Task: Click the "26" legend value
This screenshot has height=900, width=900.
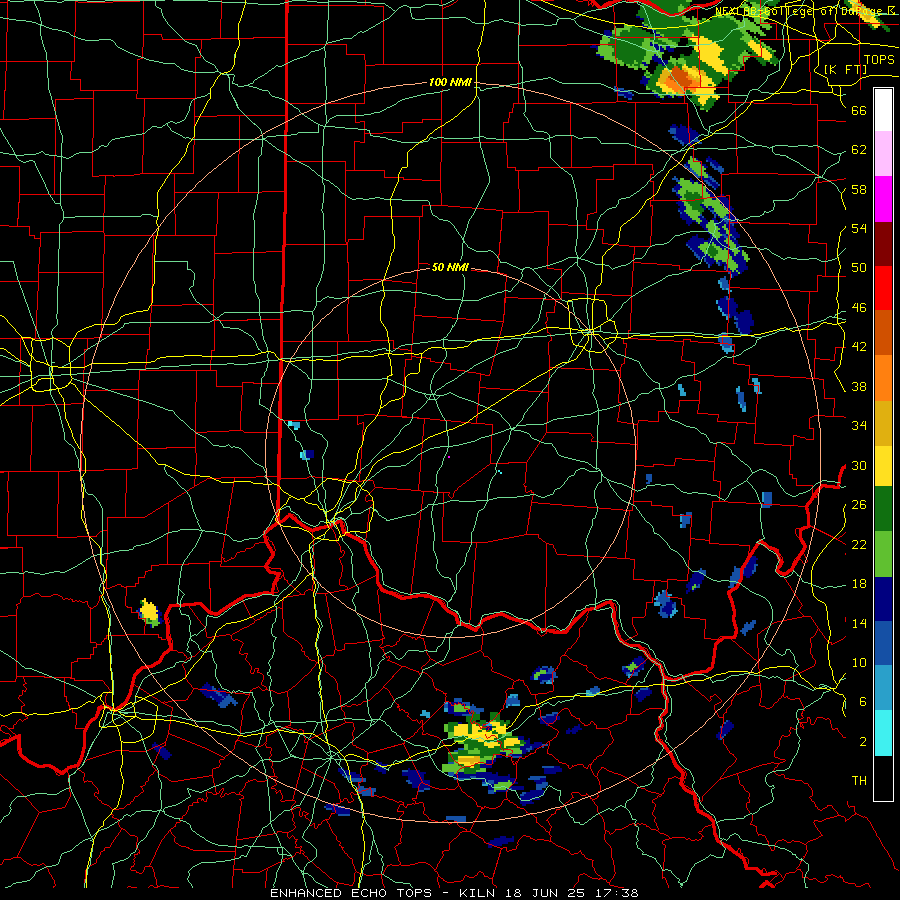Action: [859, 505]
